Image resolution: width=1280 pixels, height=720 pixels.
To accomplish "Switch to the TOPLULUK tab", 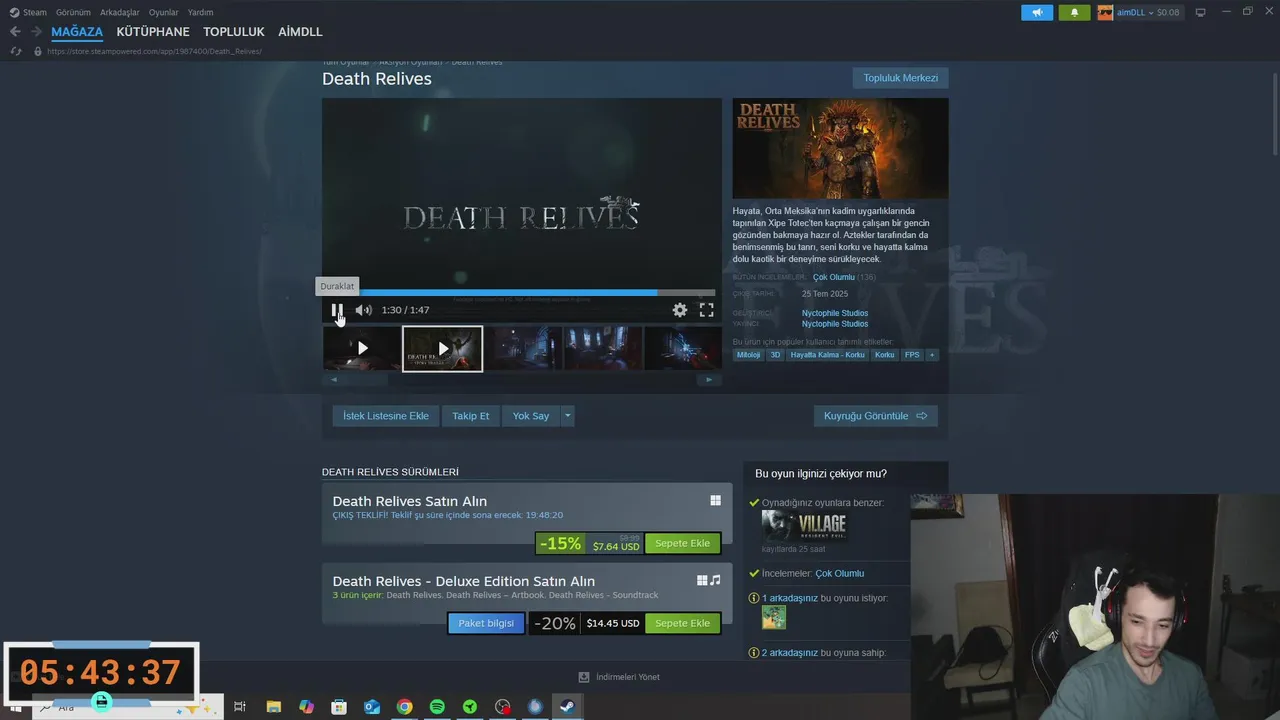I will [x=234, y=32].
